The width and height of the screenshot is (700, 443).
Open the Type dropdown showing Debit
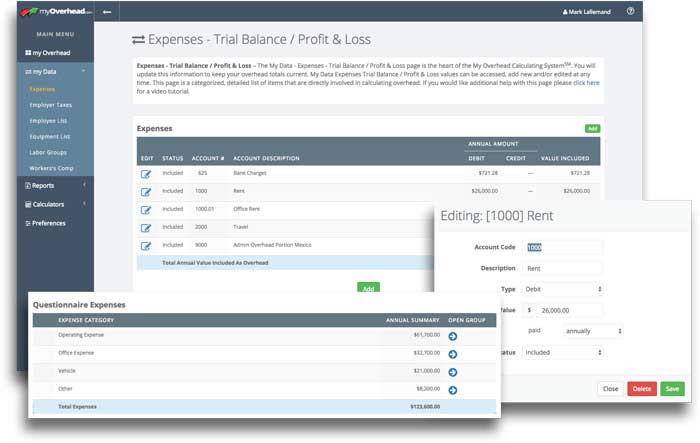(562, 289)
